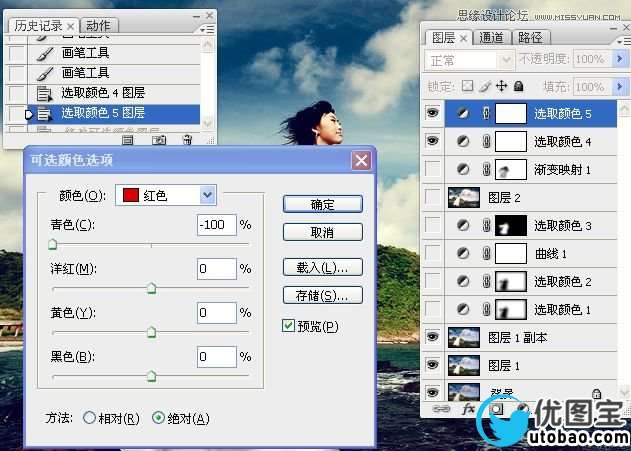Viewport: 631px width, 451px height.
Task: Open the History panel options menu icon
Action: click(x=208, y=29)
